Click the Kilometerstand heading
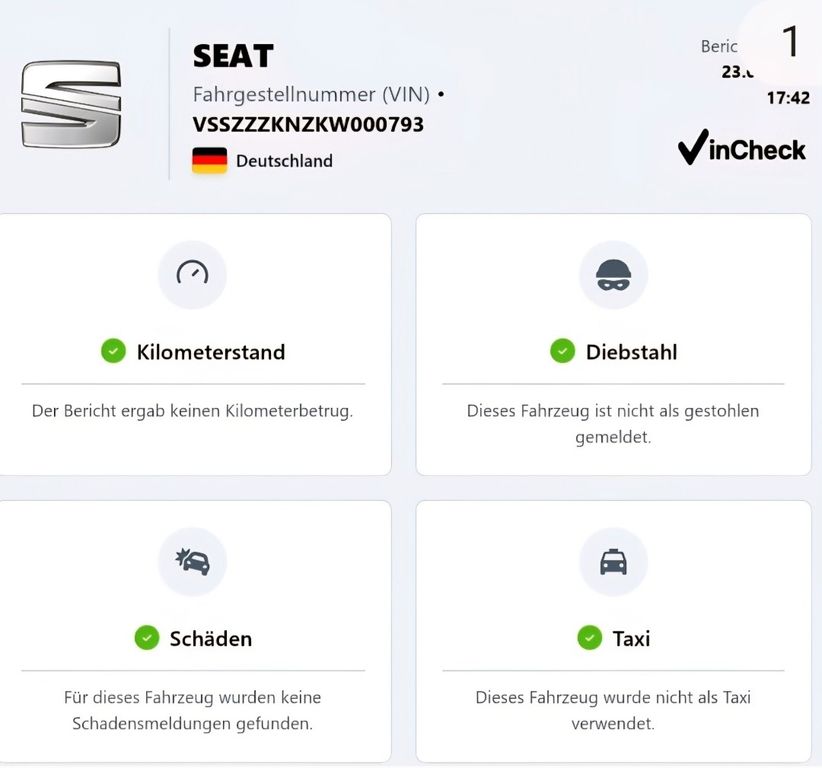822x768 pixels. point(211,352)
